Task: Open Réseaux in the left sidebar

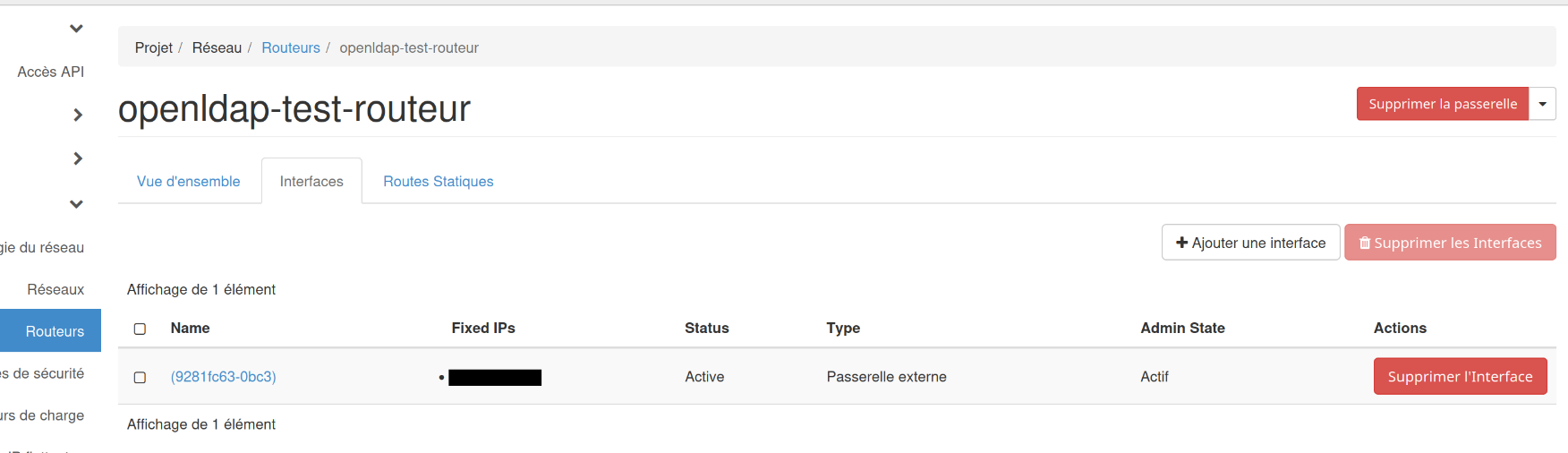Action: (55, 289)
